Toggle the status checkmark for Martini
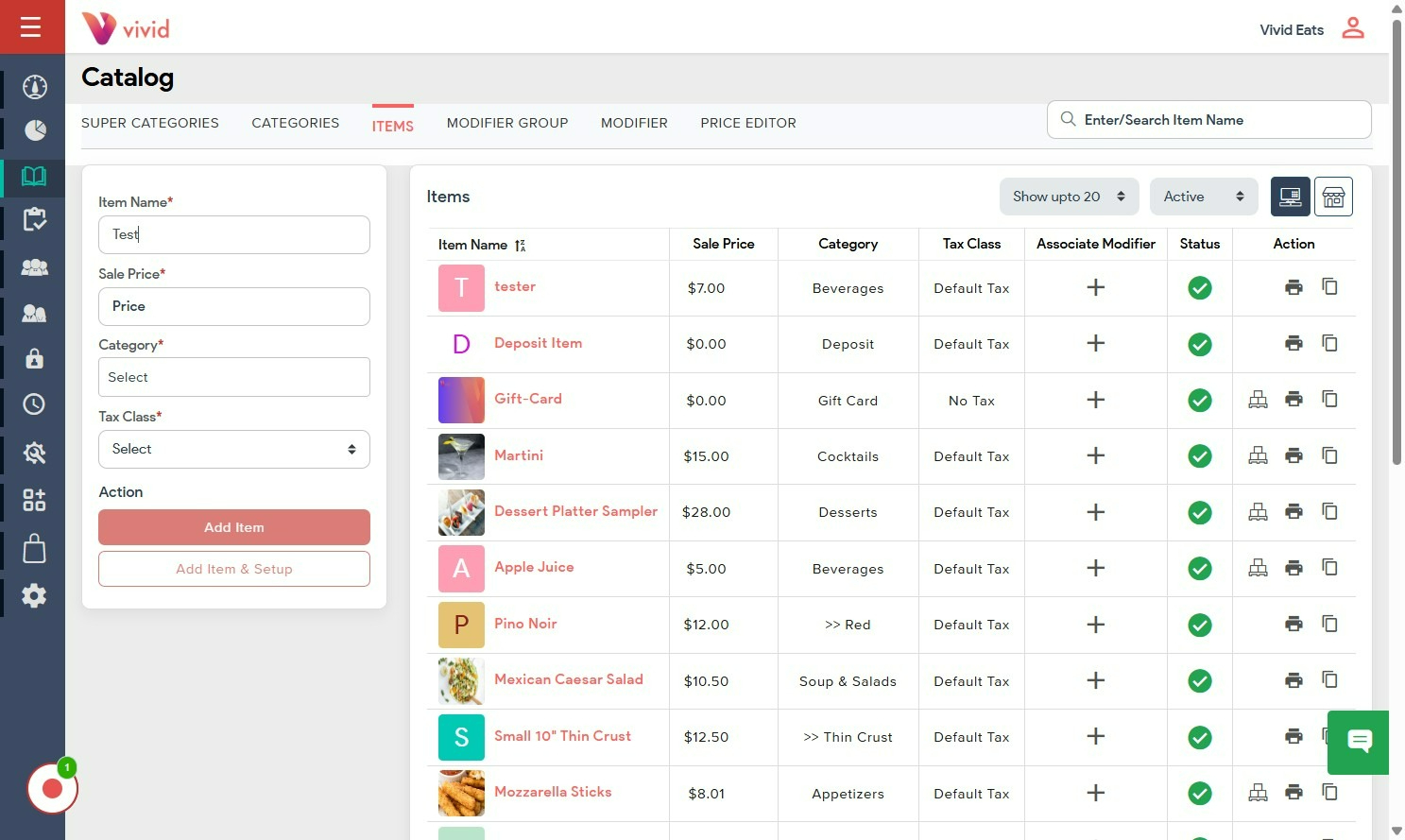 [x=1200, y=456]
